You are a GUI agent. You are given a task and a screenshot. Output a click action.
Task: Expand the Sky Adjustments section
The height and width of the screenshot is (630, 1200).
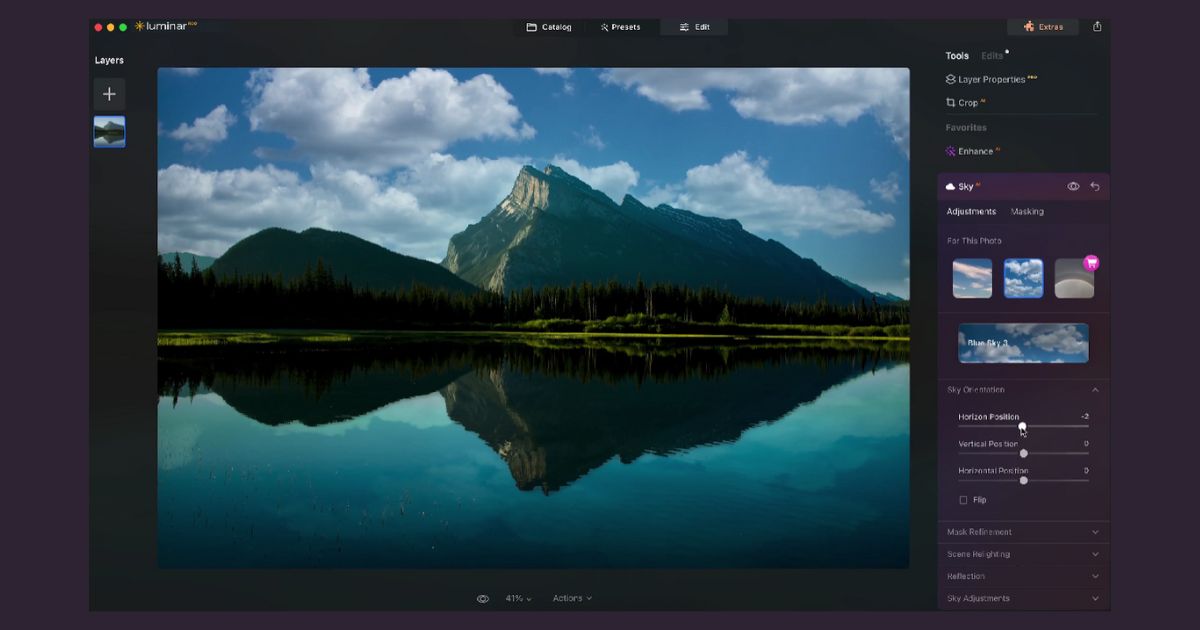(1023, 598)
